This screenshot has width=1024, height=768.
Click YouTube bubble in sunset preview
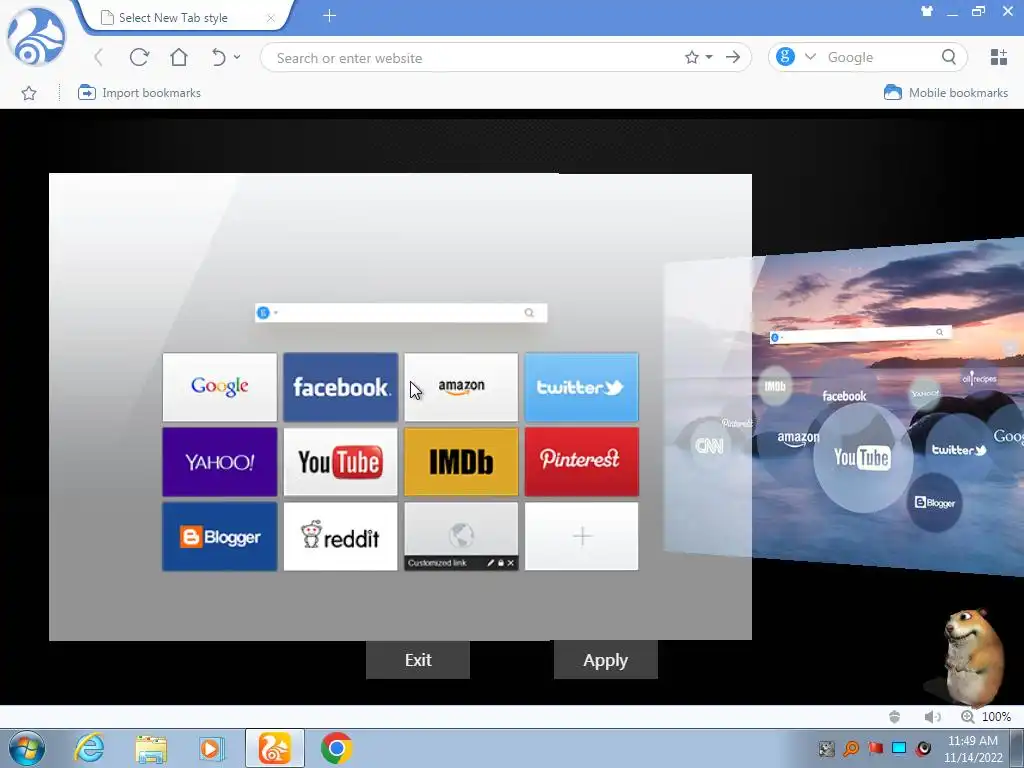coord(861,457)
